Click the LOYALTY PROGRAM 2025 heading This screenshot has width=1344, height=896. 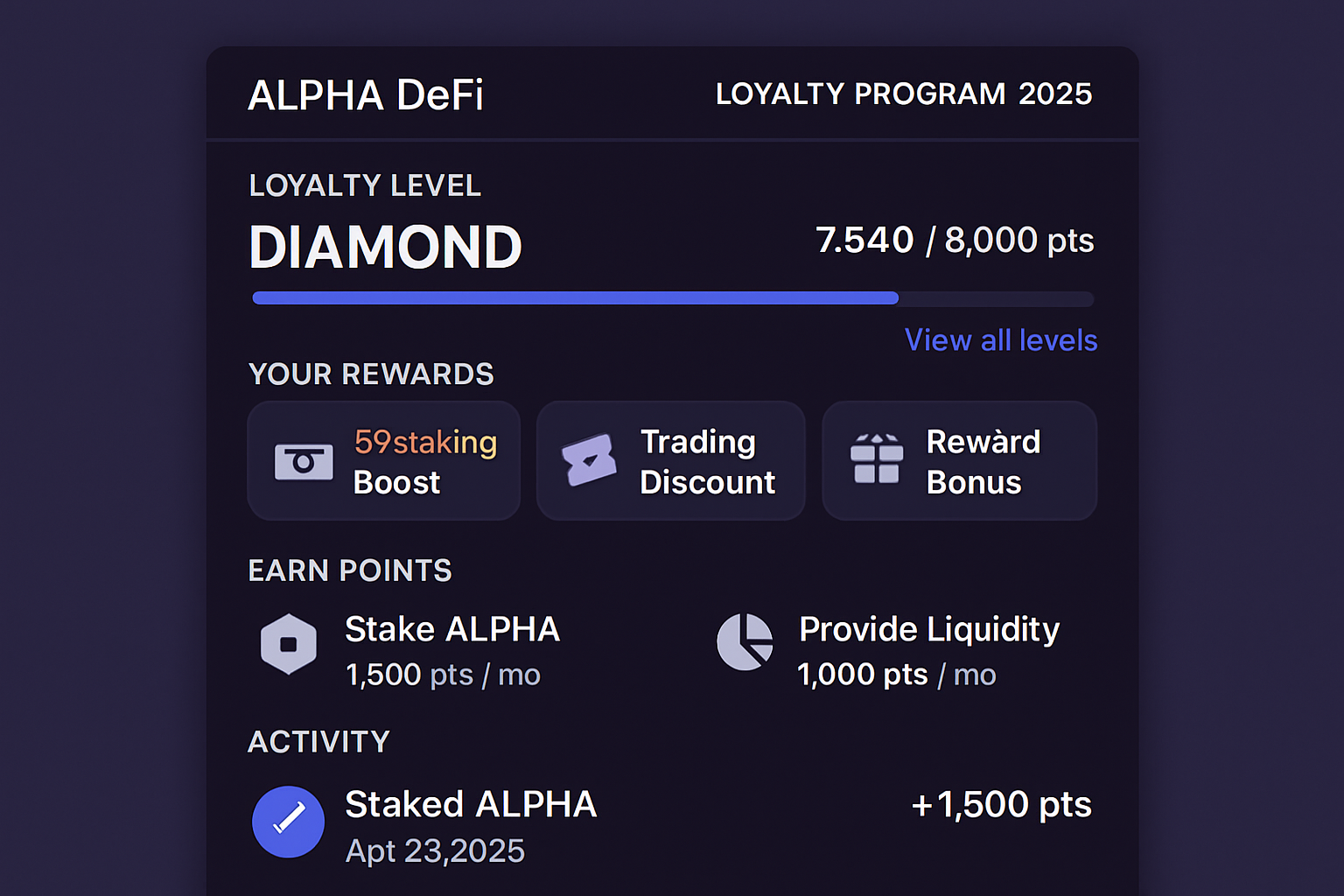903,94
